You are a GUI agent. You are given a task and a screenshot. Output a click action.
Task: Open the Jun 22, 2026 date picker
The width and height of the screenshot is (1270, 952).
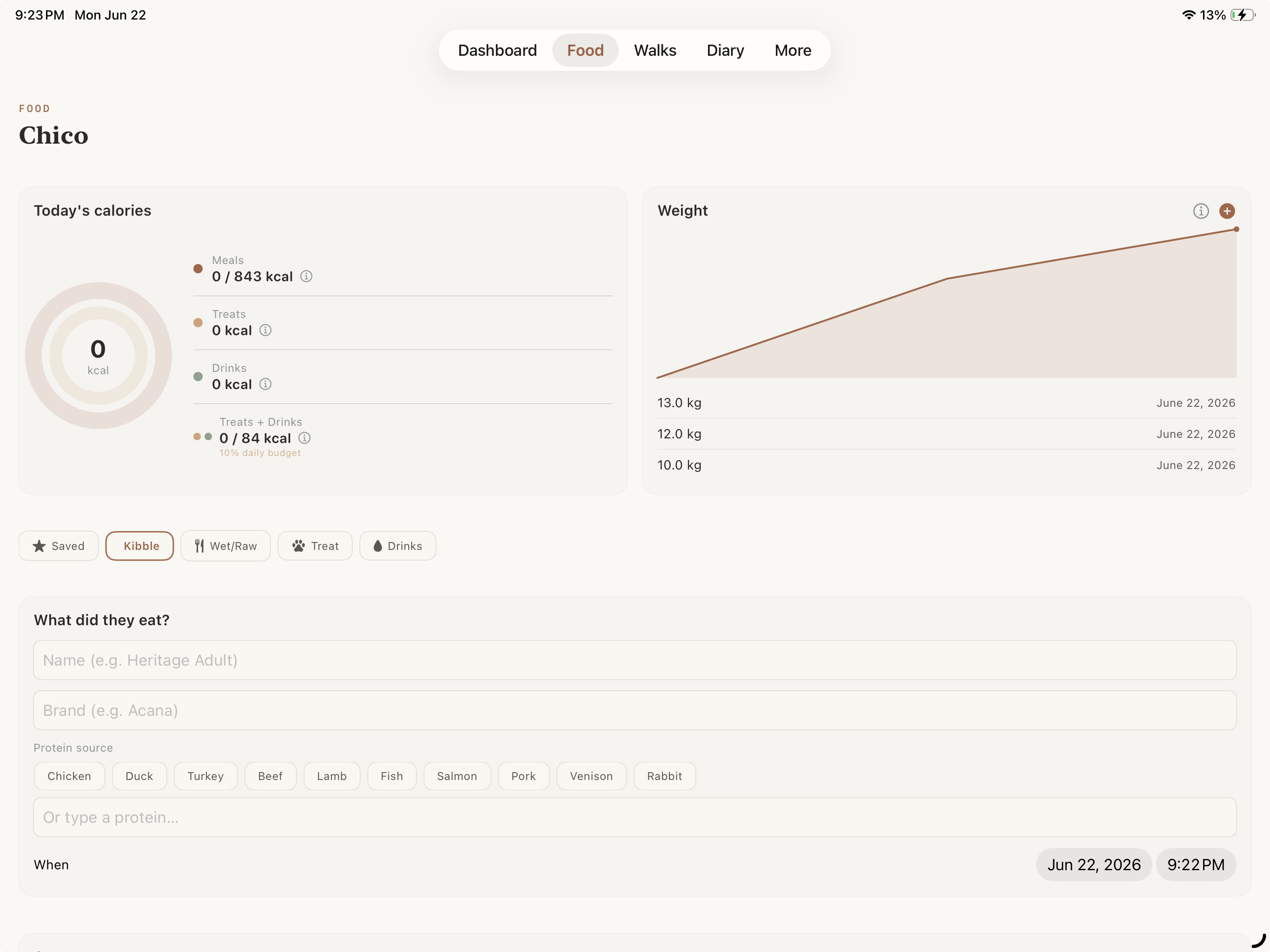pos(1094,864)
